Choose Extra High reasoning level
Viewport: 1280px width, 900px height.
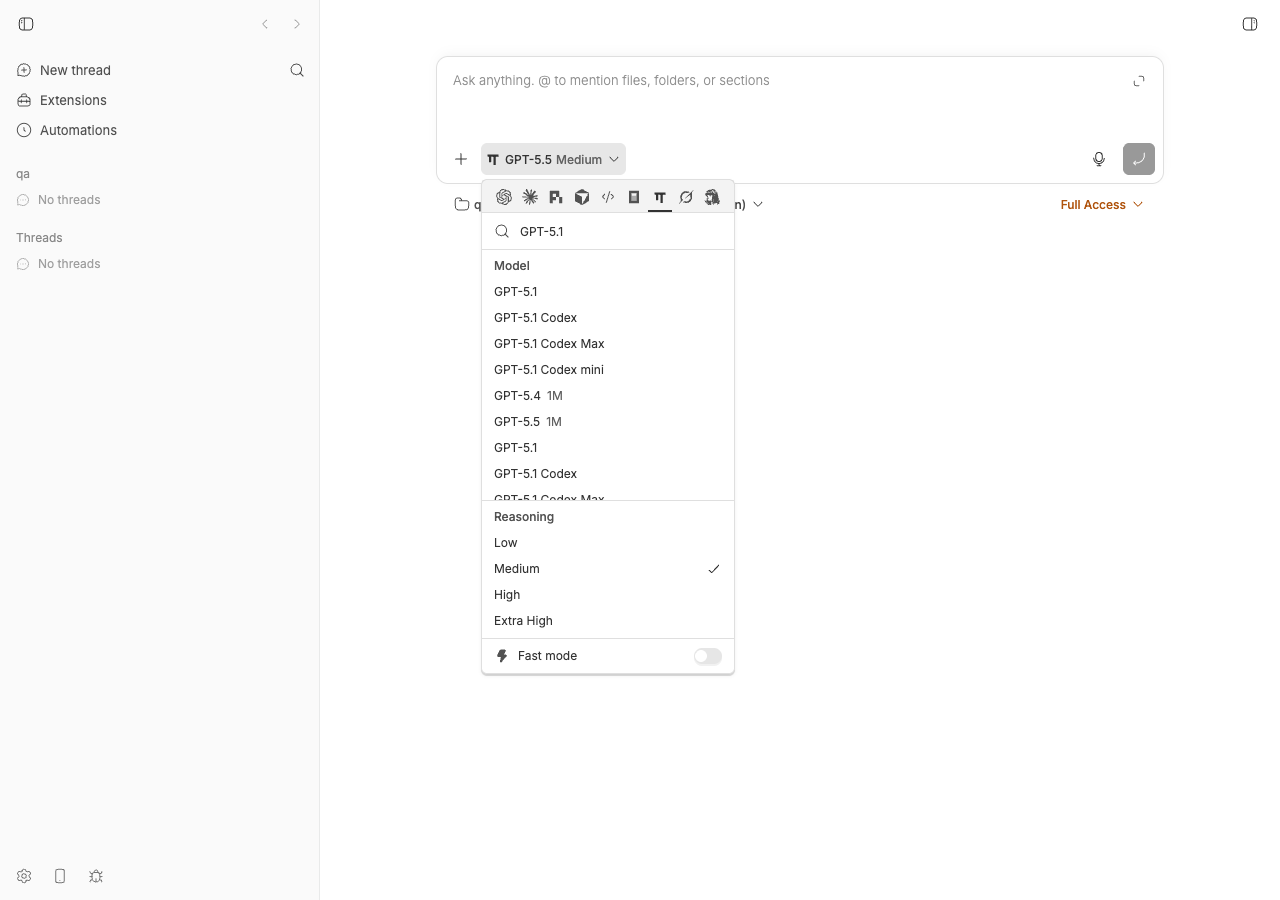[x=608, y=620]
